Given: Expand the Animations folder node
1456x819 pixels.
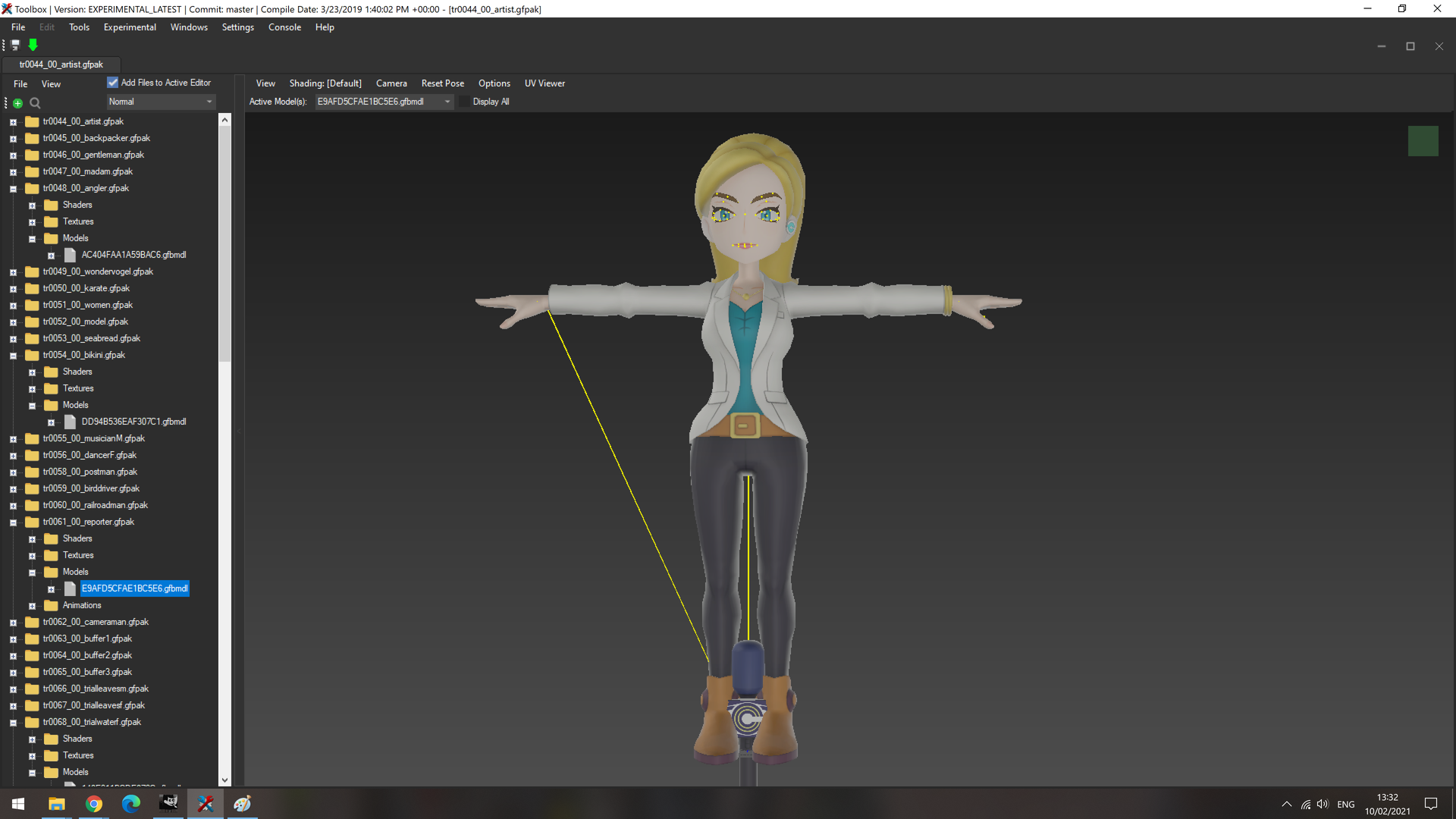Looking at the screenshot, I should (x=32, y=606).
